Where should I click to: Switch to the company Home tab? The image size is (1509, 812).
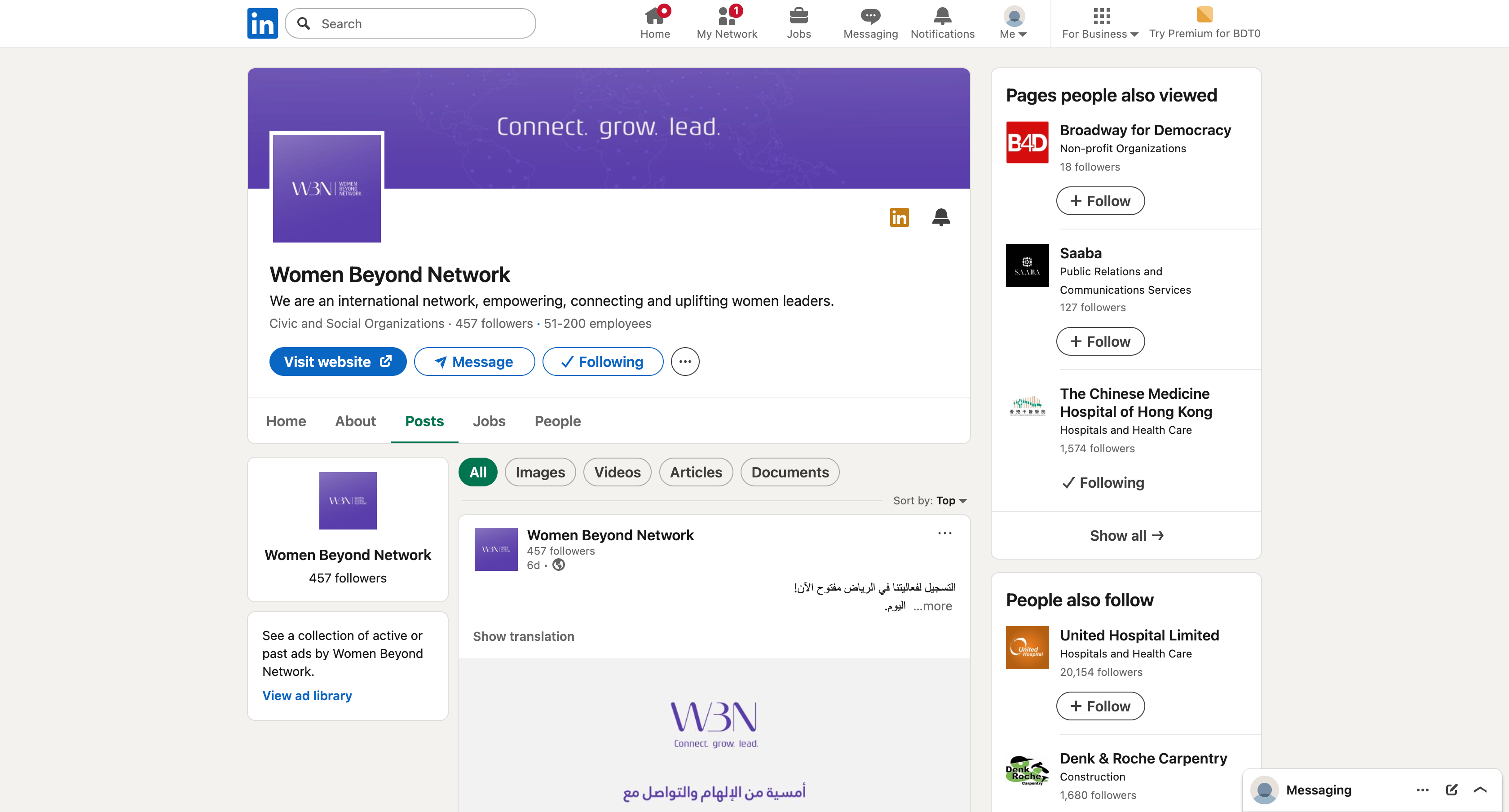click(286, 421)
